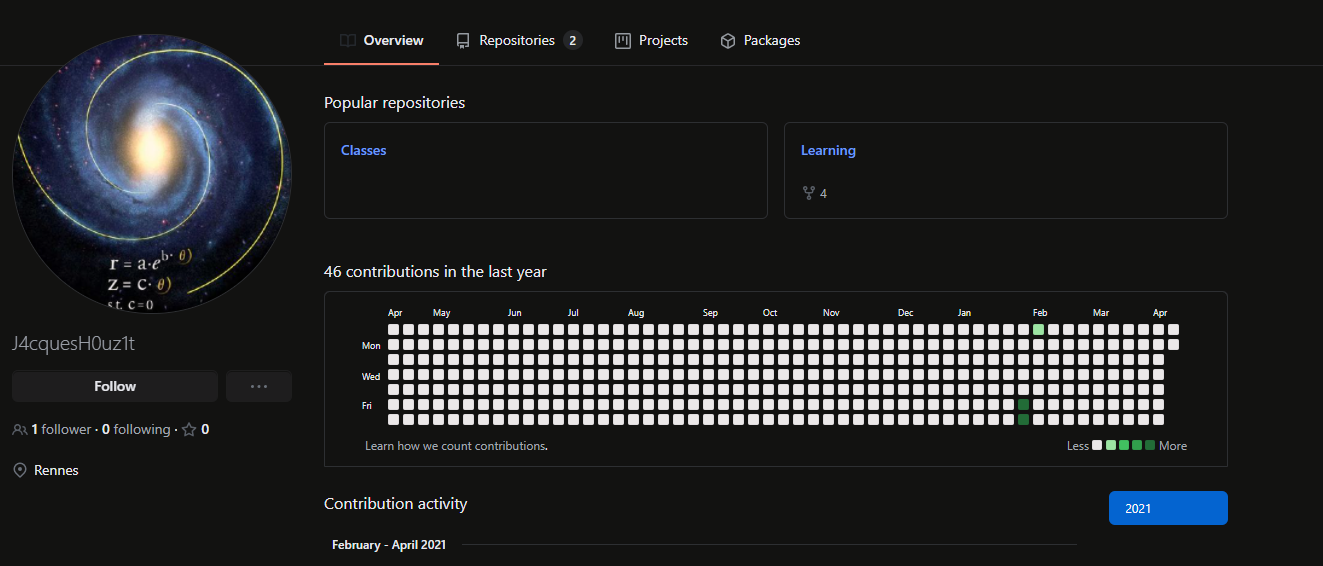Screen dimensions: 1323x566
Task: Click the galaxy spiral profile avatar
Action: 152,173
